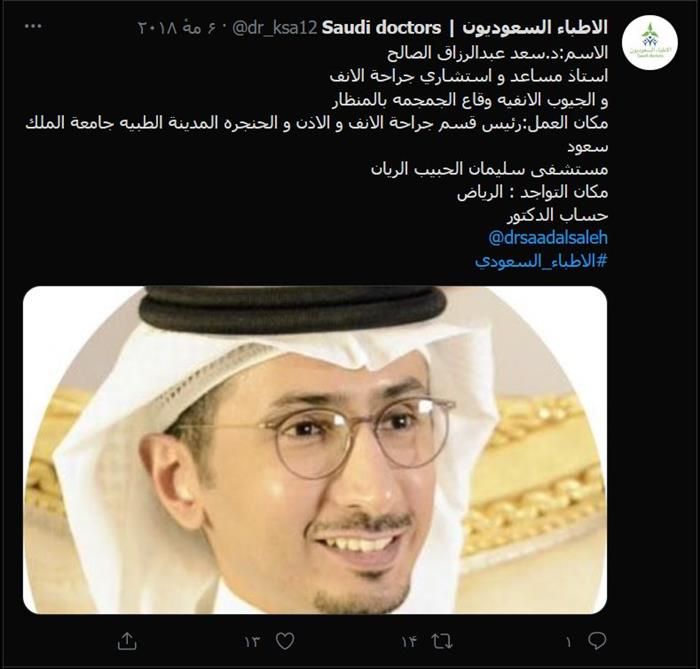
Task: Open the @drsaadalsaleh mention link
Action: (x=548, y=238)
